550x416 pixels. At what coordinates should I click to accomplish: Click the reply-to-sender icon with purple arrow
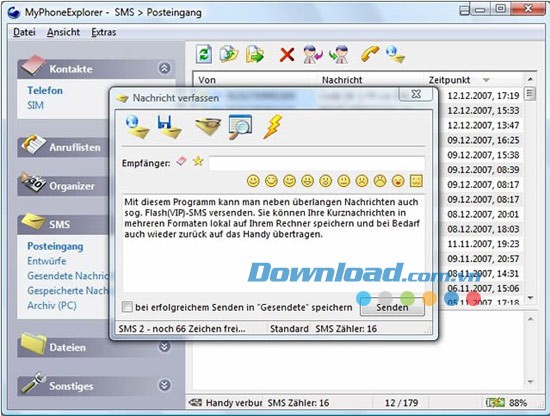pyautogui.click(x=313, y=54)
